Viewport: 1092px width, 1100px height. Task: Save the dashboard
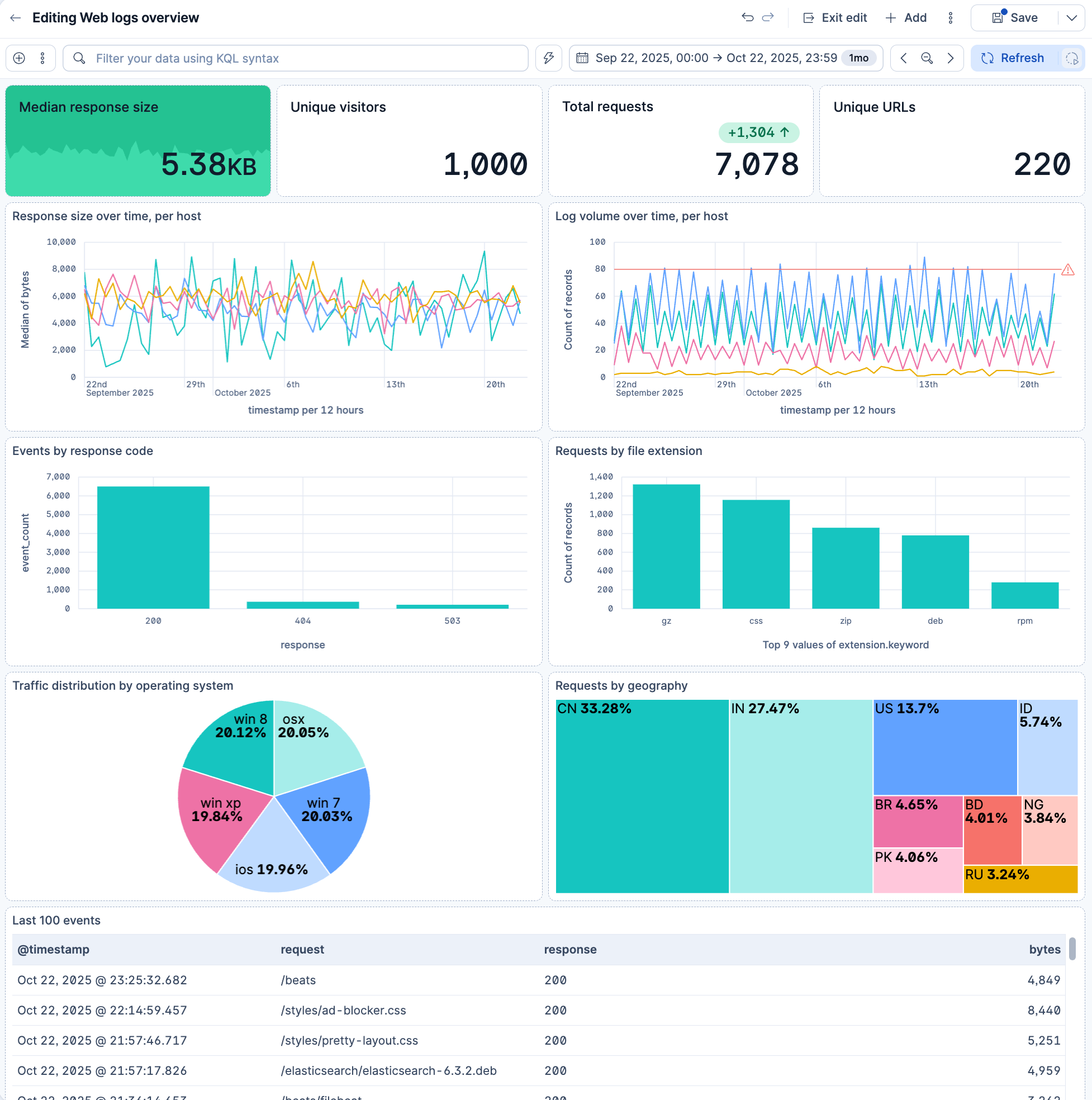tap(1014, 18)
